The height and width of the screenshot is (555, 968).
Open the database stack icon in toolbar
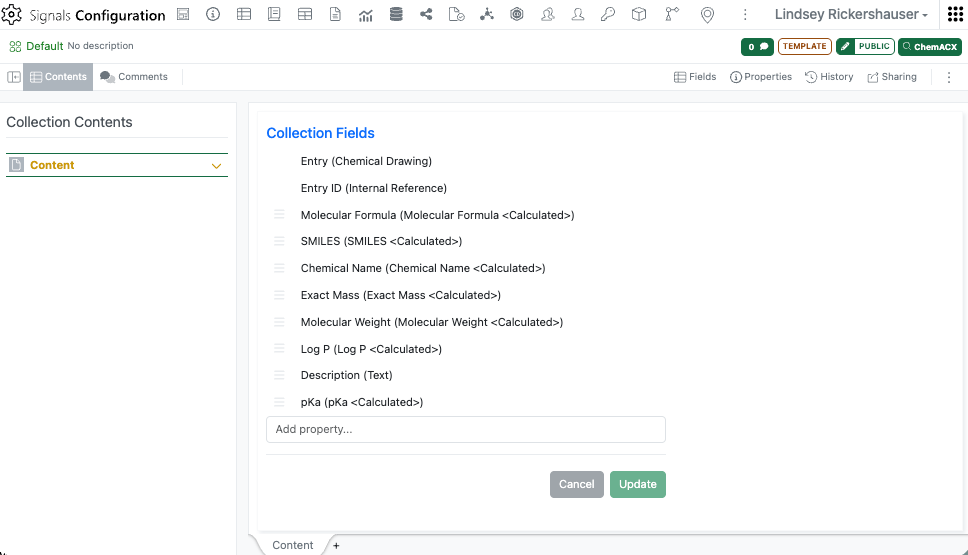pos(396,14)
